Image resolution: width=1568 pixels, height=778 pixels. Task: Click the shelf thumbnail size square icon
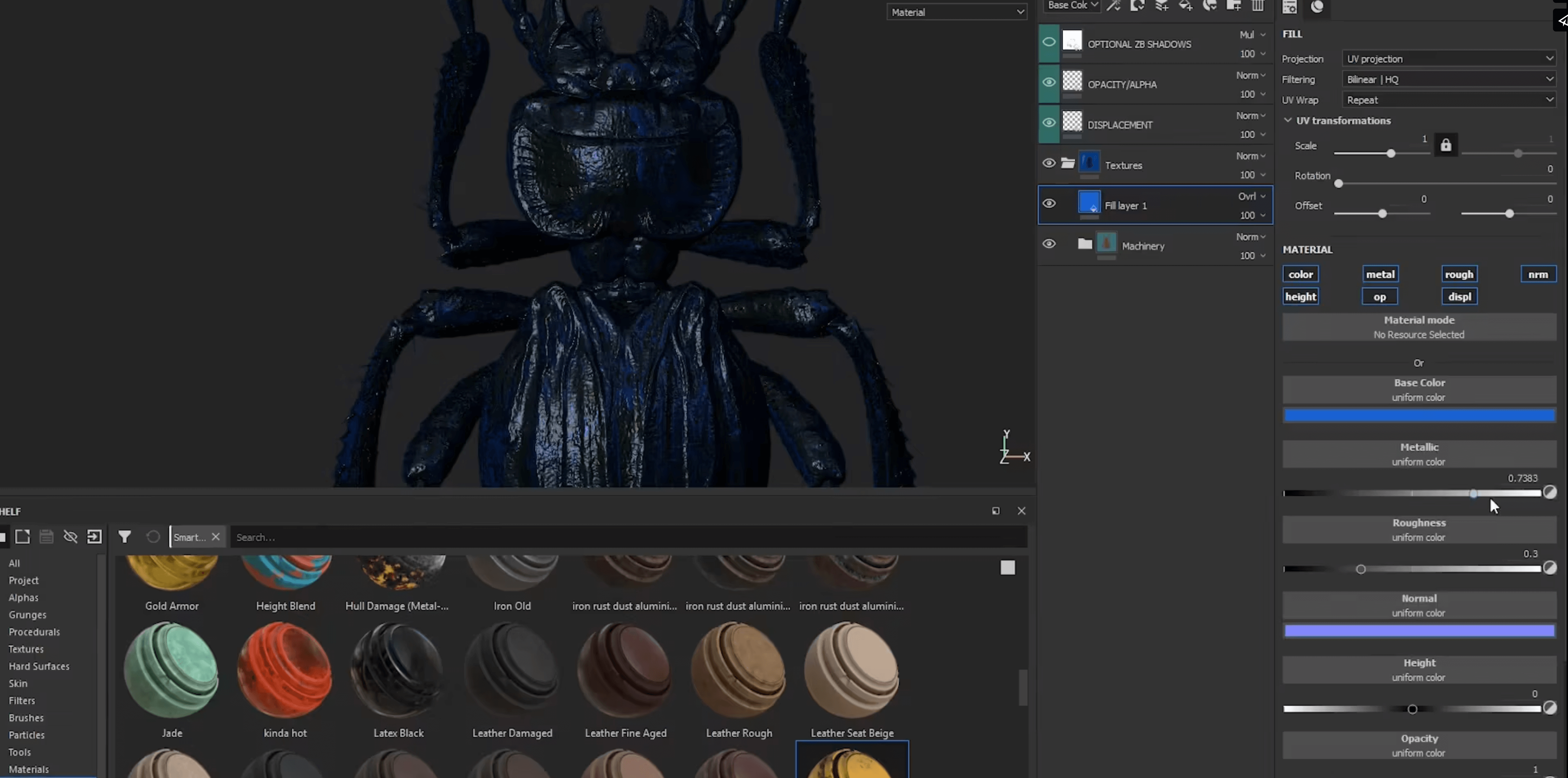1007,567
